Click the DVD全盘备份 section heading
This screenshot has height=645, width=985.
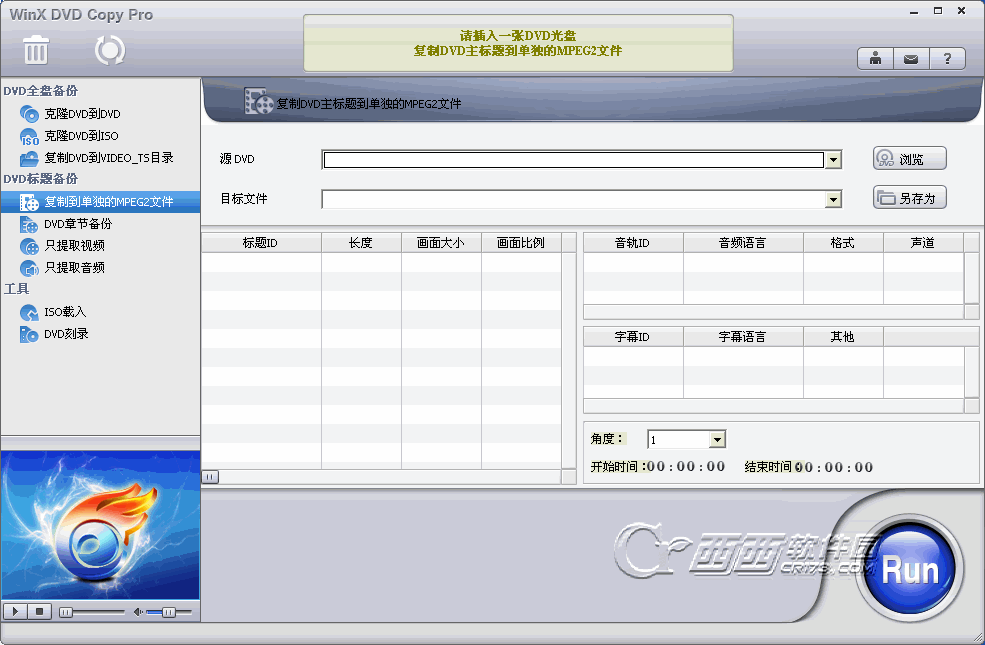[x=41, y=90]
